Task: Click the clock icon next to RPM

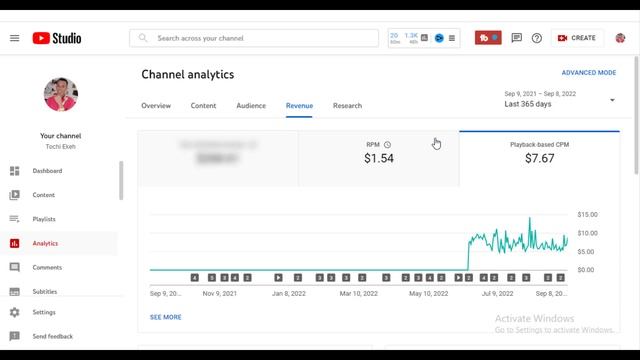Action: 387,144
